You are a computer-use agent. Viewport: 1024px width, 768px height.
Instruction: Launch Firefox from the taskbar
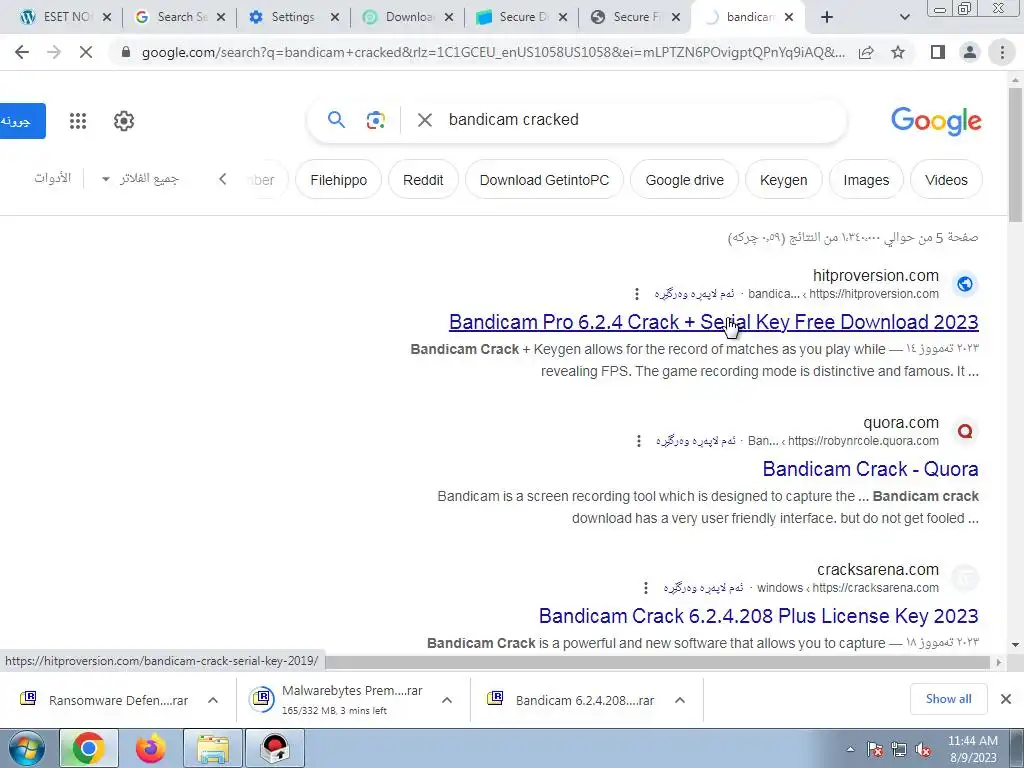pos(150,748)
